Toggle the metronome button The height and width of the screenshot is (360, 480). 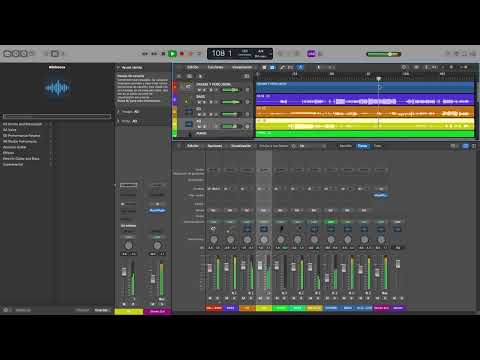click(x=320, y=53)
